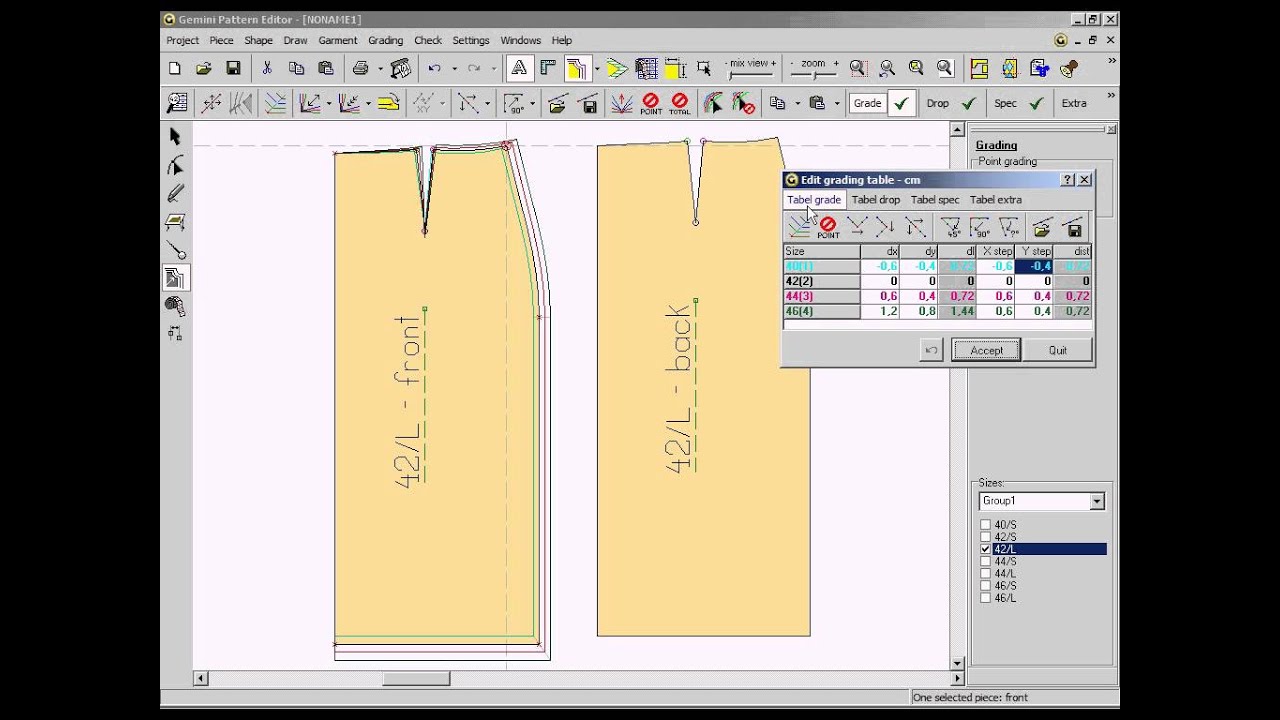
Task: Click the Accept button
Action: (986, 350)
